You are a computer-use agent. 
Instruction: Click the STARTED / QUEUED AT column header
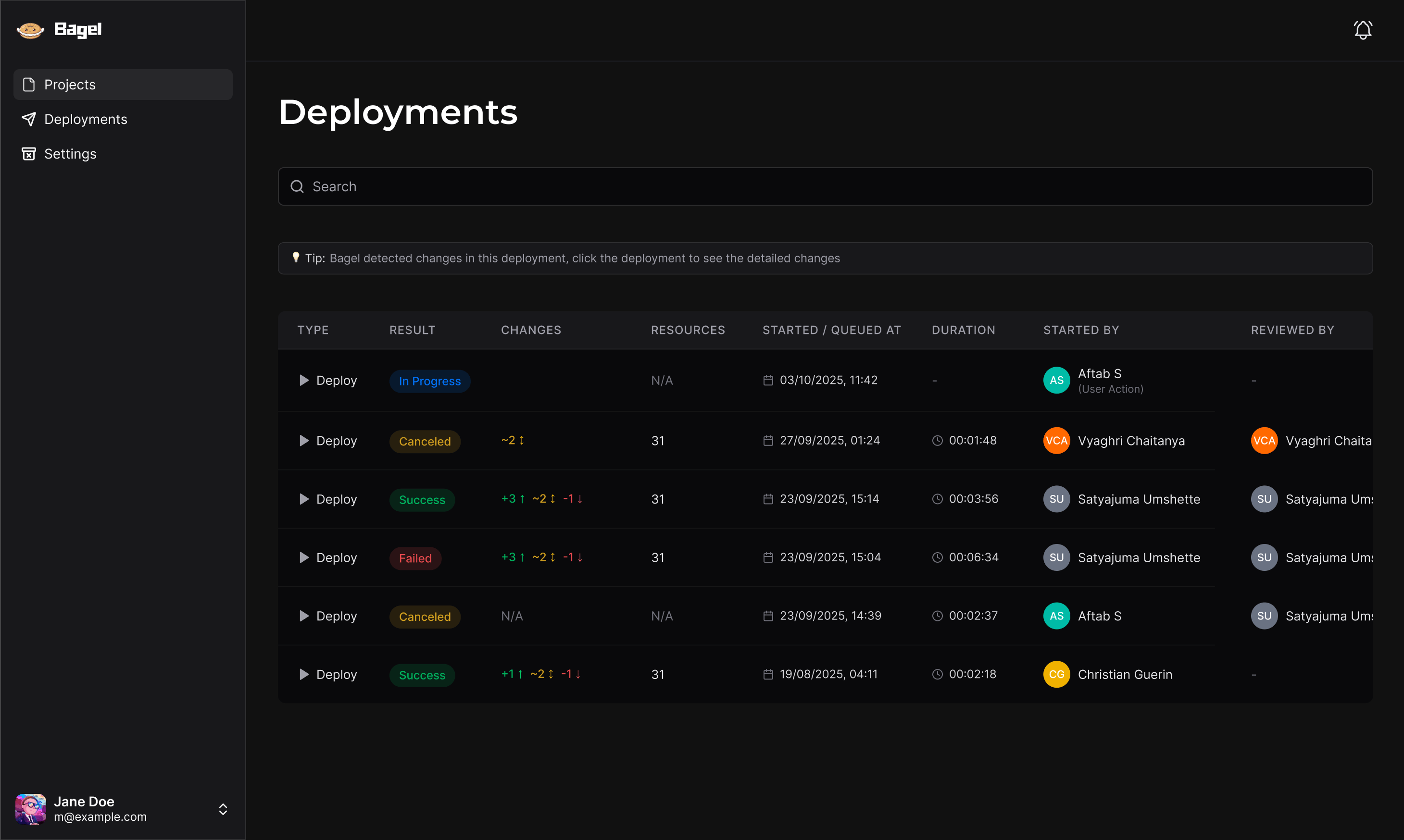point(831,330)
